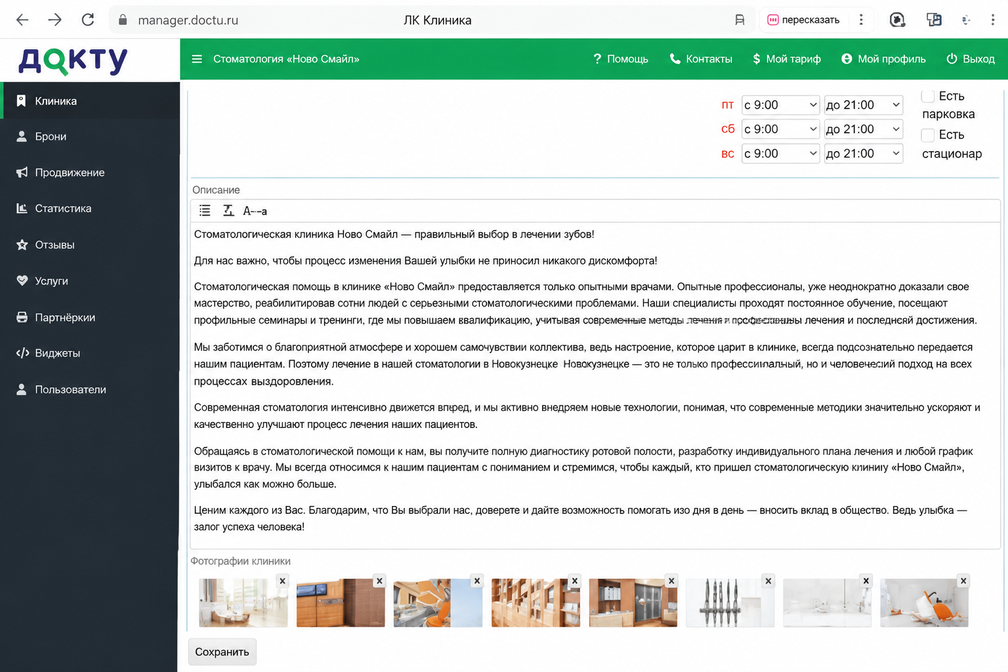Click the A--a typography tool in the editor
Image resolution: width=1008 pixels, height=672 pixels.
pyautogui.click(x=255, y=211)
